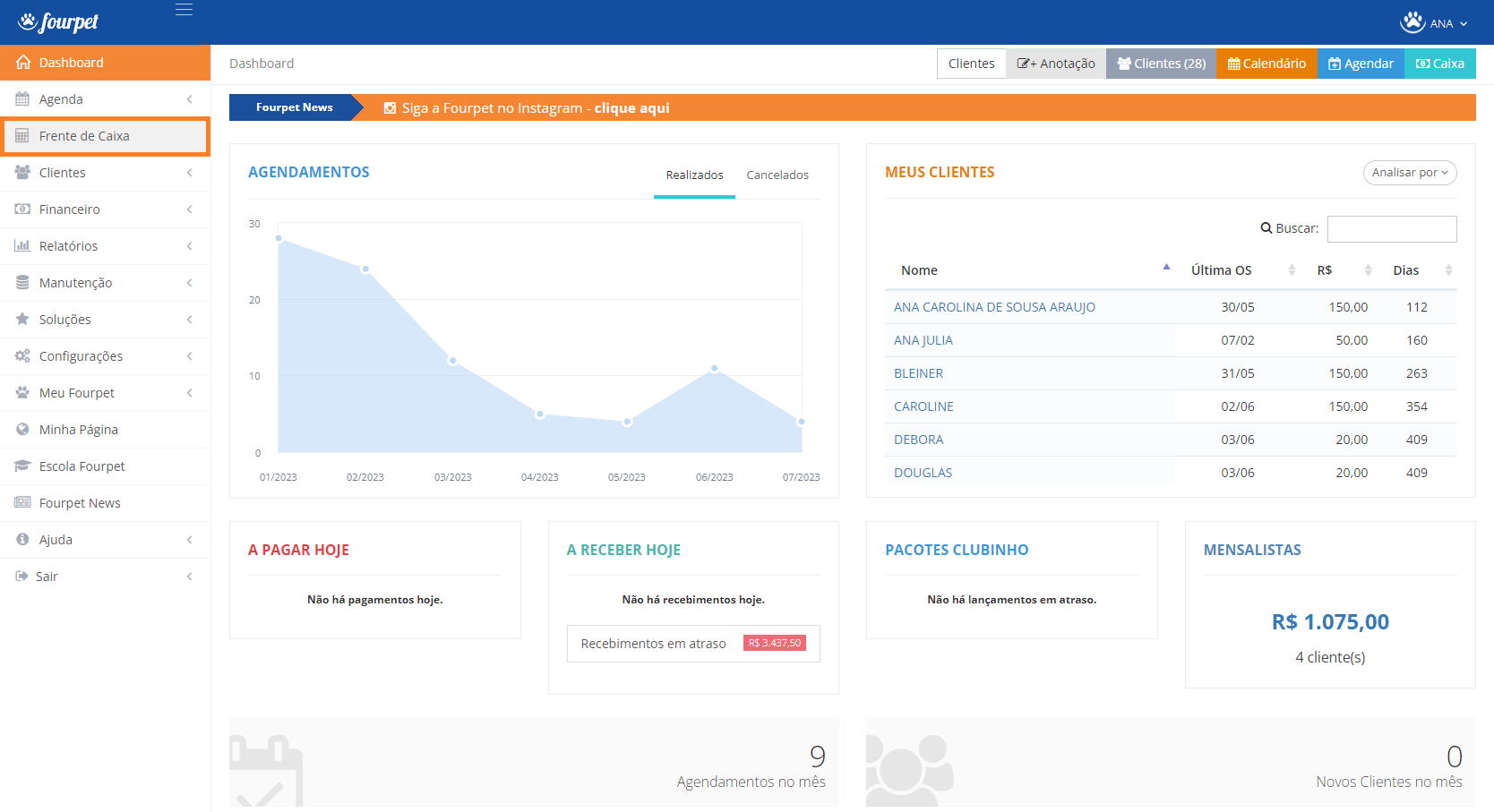Open the ANA account dropdown arrow
The image size is (1494, 812).
click(1464, 24)
